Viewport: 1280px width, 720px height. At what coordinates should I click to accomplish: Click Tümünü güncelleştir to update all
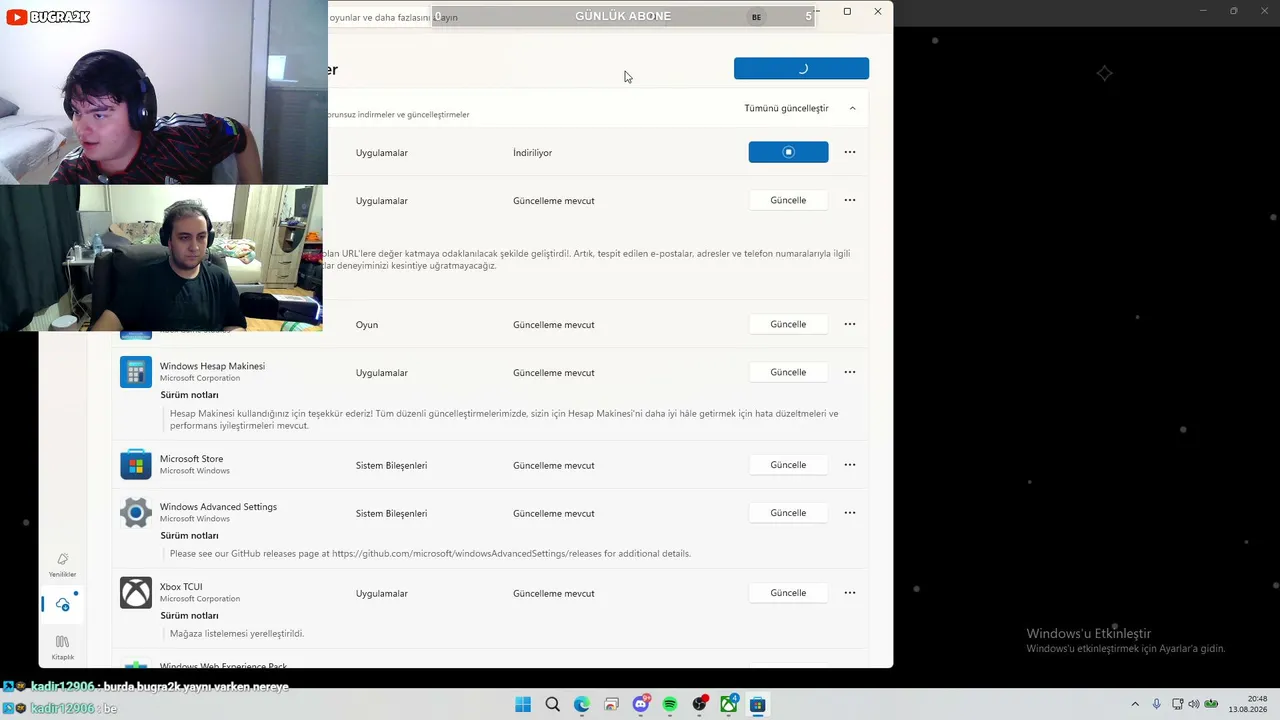click(786, 108)
